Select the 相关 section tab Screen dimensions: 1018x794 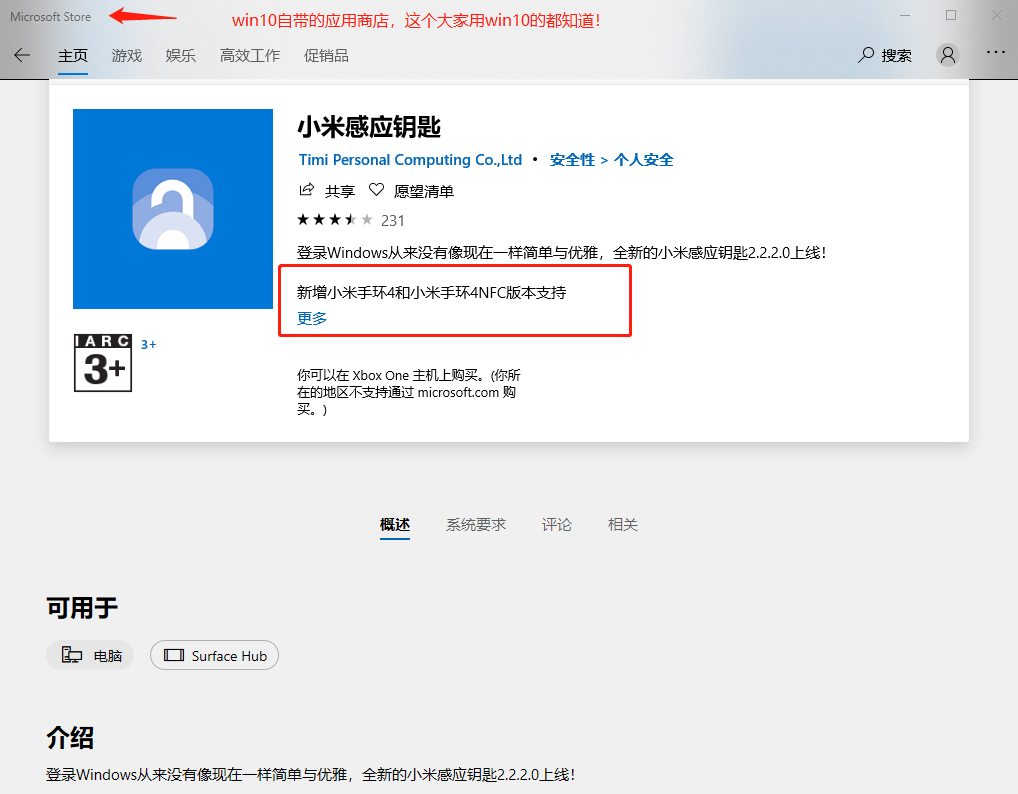click(x=623, y=525)
